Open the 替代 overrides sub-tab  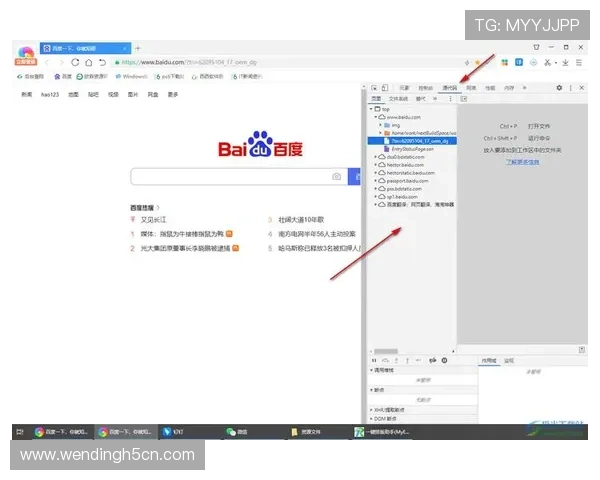[x=421, y=99]
